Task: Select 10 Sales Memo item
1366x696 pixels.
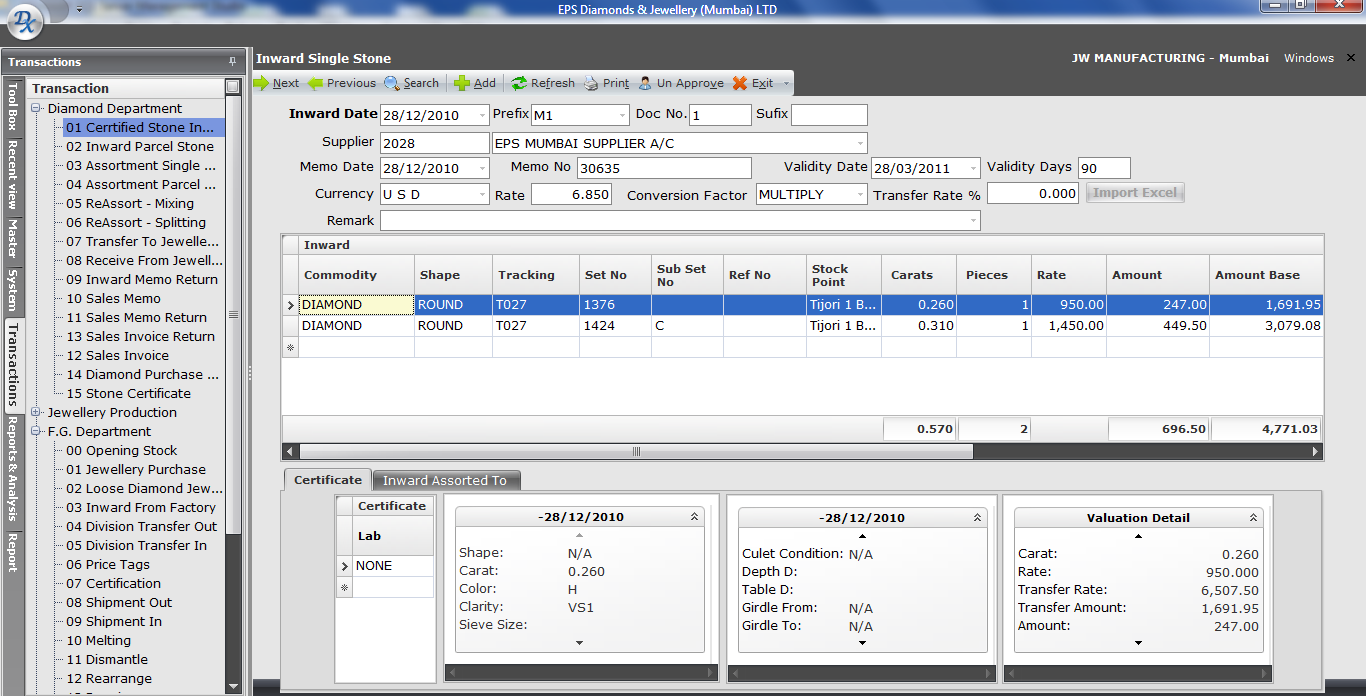Action: tap(114, 298)
